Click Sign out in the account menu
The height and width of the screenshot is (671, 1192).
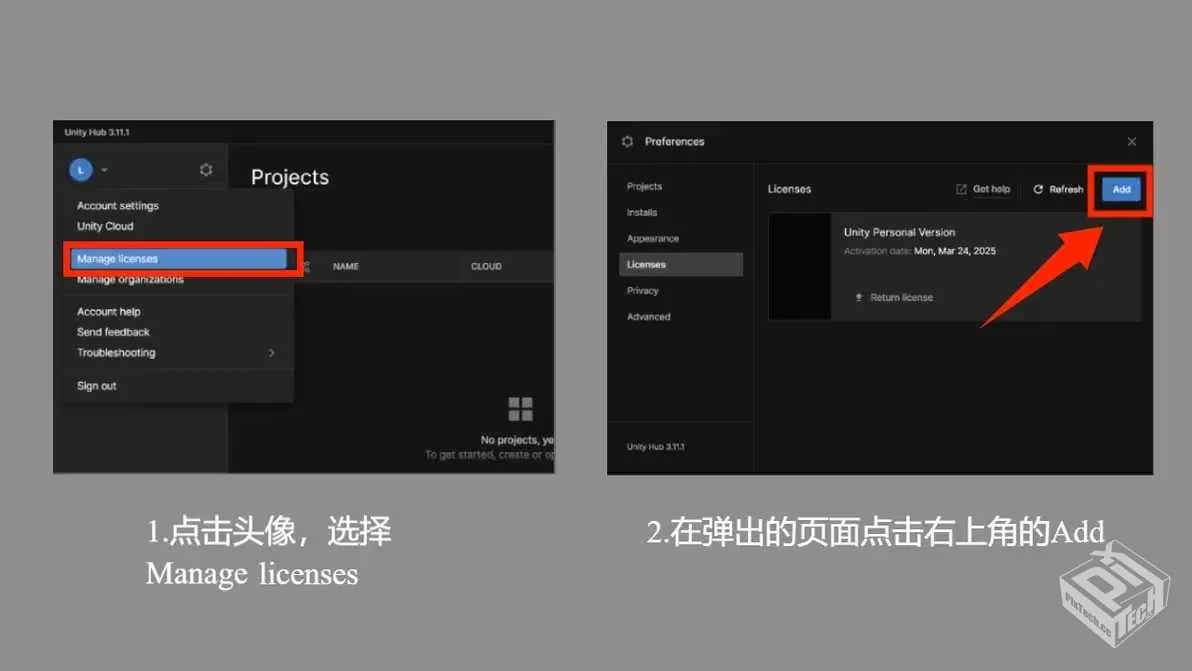[x=96, y=385]
